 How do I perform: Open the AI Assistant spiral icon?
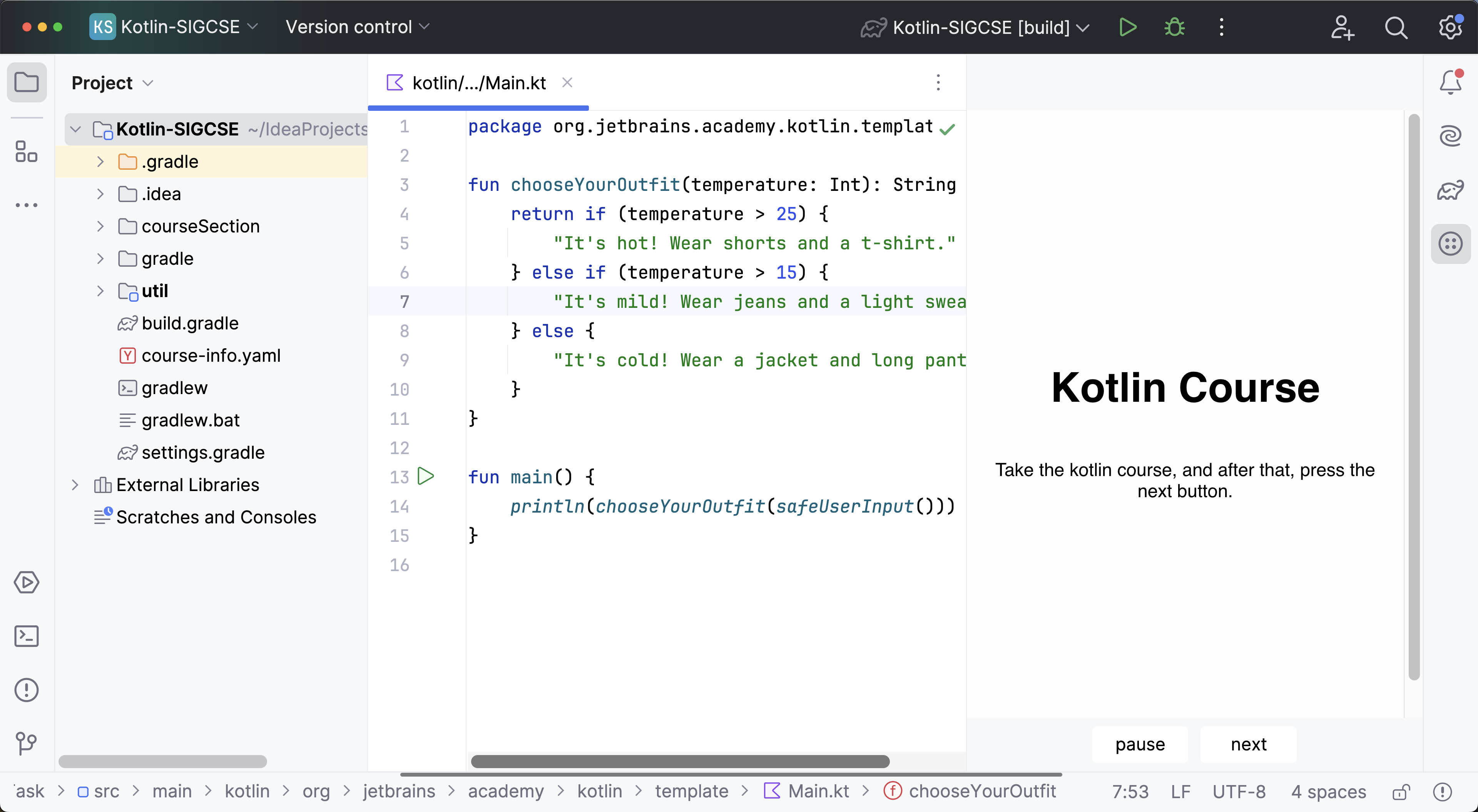(x=1450, y=136)
